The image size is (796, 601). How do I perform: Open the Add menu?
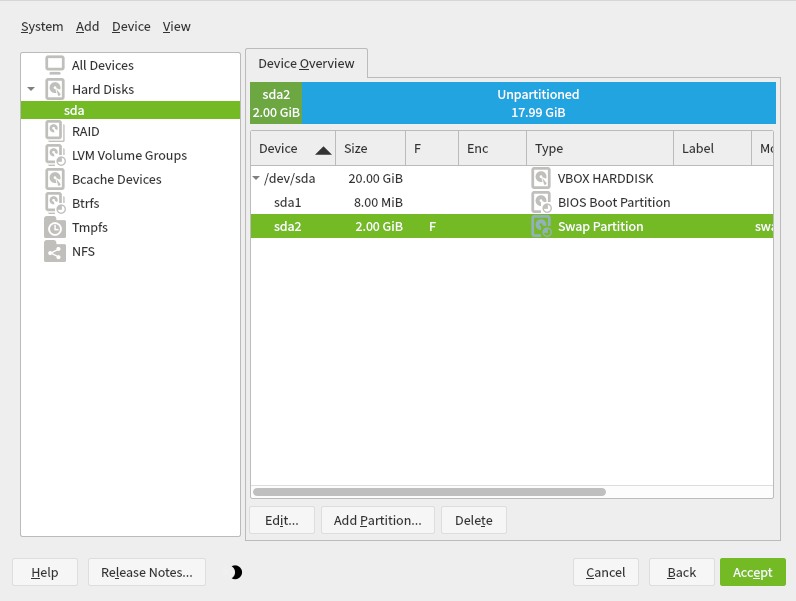click(x=87, y=26)
